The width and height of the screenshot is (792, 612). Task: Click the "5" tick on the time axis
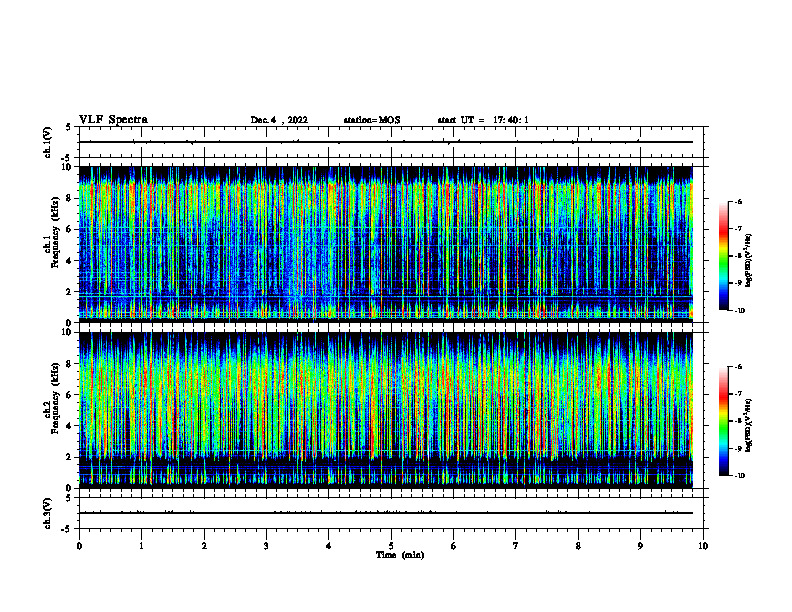click(x=391, y=546)
